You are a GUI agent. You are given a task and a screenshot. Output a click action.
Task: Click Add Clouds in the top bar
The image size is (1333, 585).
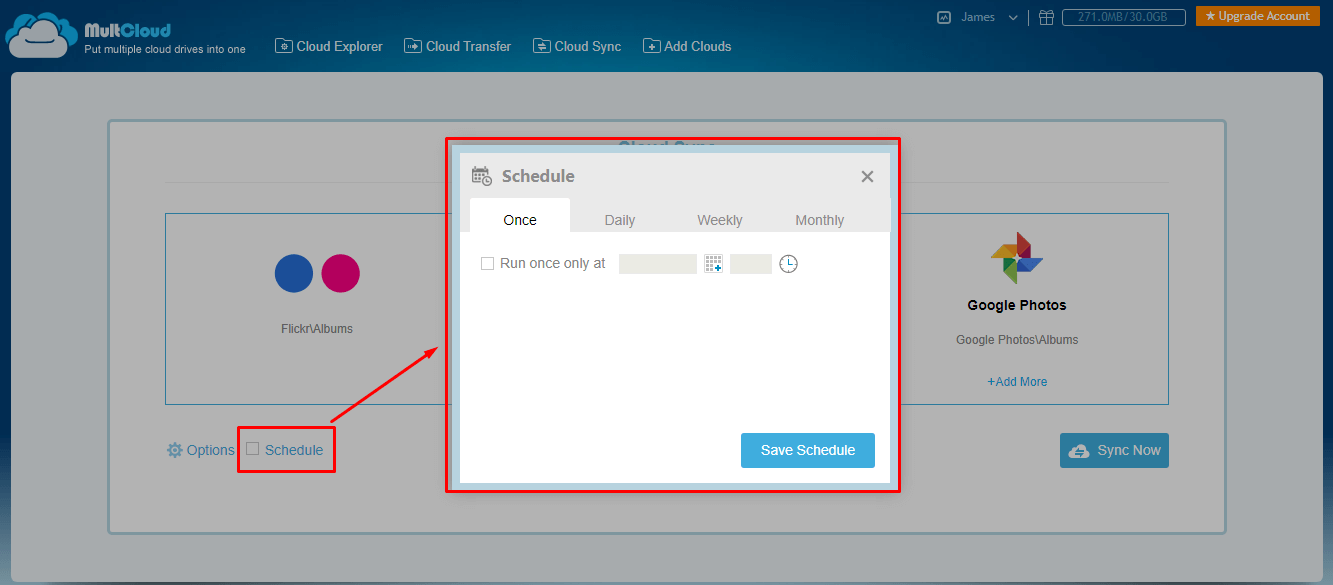click(687, 46)
